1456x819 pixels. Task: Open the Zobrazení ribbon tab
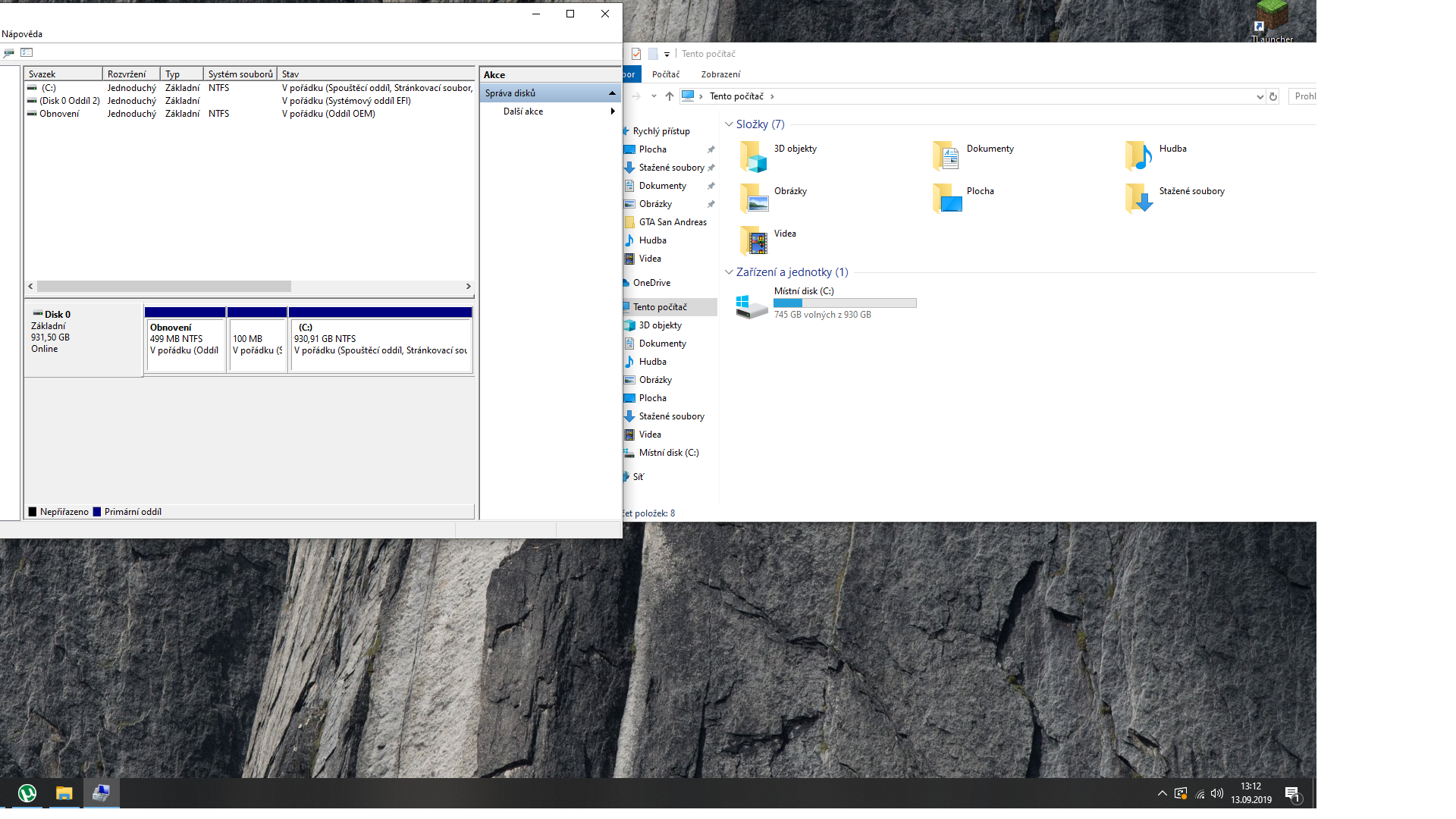[720, 74]
